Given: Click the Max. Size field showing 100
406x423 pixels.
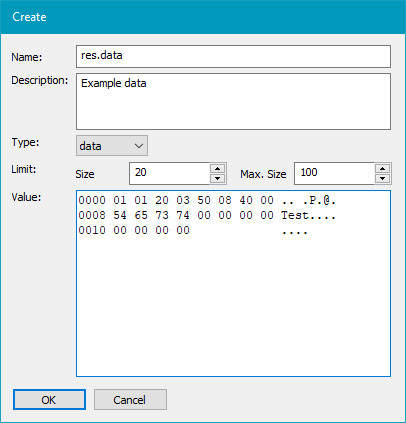Looking at the screenshot, I should tap(334, 173).
